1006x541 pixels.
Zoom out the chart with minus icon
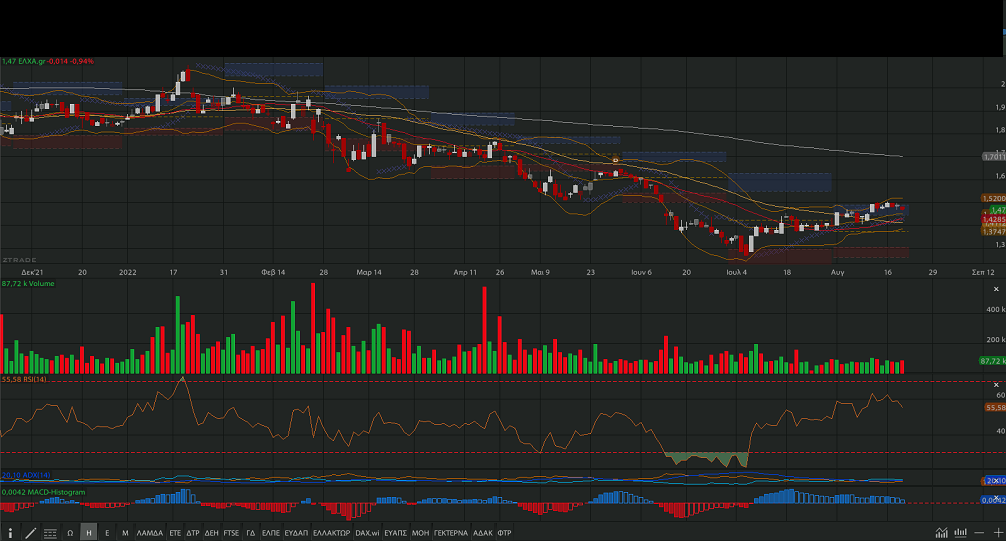click(x=979, y=533)
